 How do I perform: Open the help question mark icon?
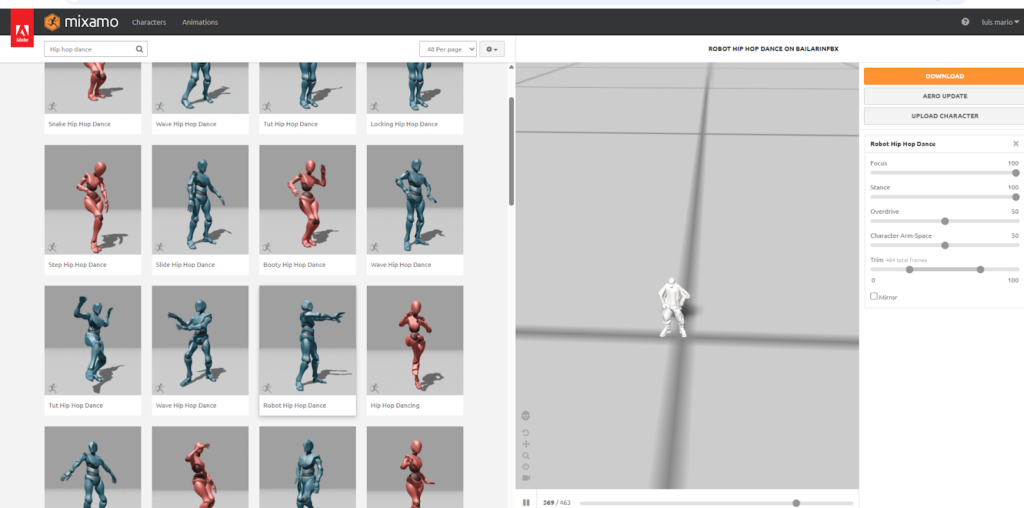[965, 22]
